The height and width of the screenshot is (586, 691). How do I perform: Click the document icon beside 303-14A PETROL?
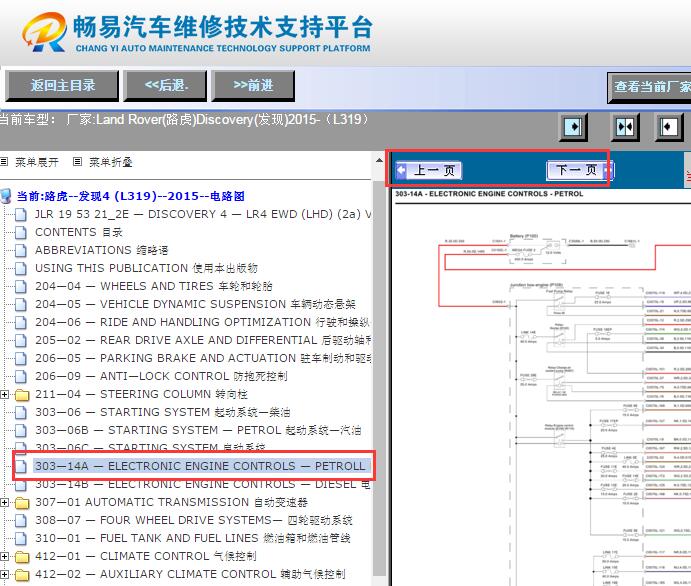(21, 466)
